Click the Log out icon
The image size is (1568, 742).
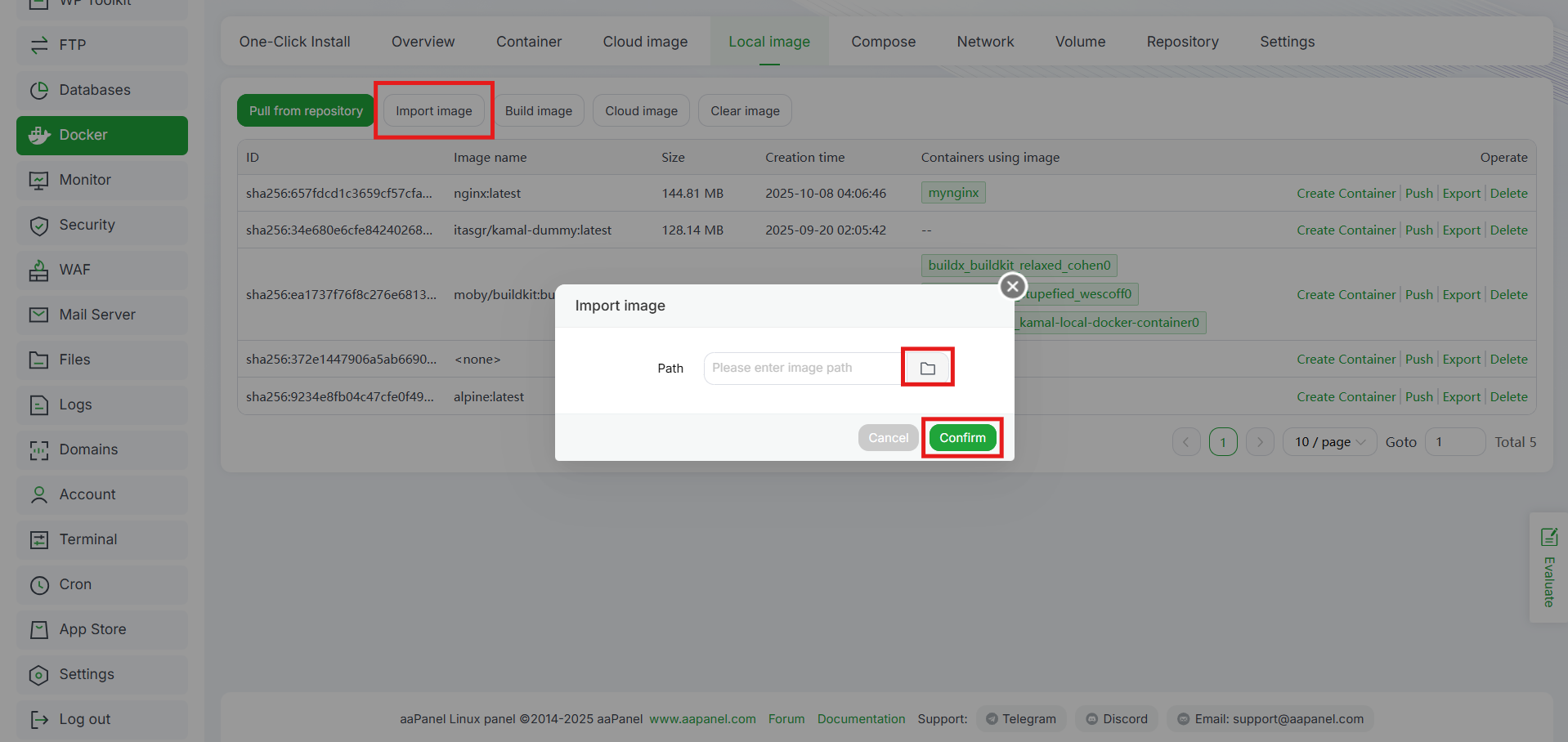pyautogui.click(x=39, y=719)
